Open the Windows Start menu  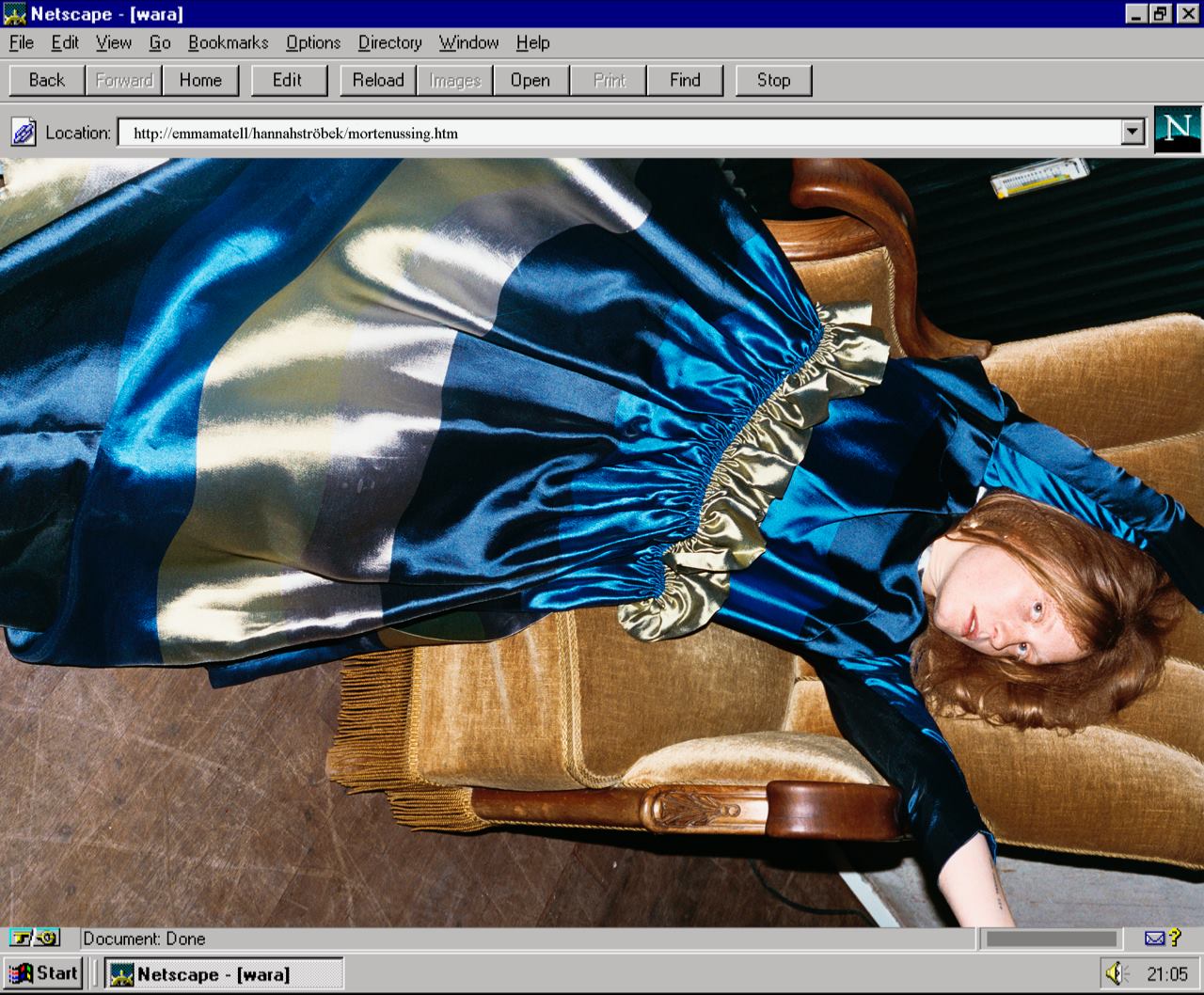(43, 973)
